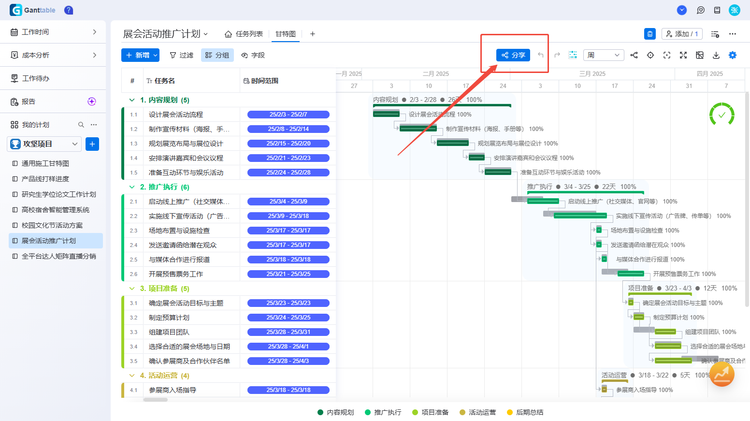The height and width of the screenshot is (421, 750).
Task: Open the 通用施工甘特图 plan
Action: pyautogui.click(x=55, y=163)
